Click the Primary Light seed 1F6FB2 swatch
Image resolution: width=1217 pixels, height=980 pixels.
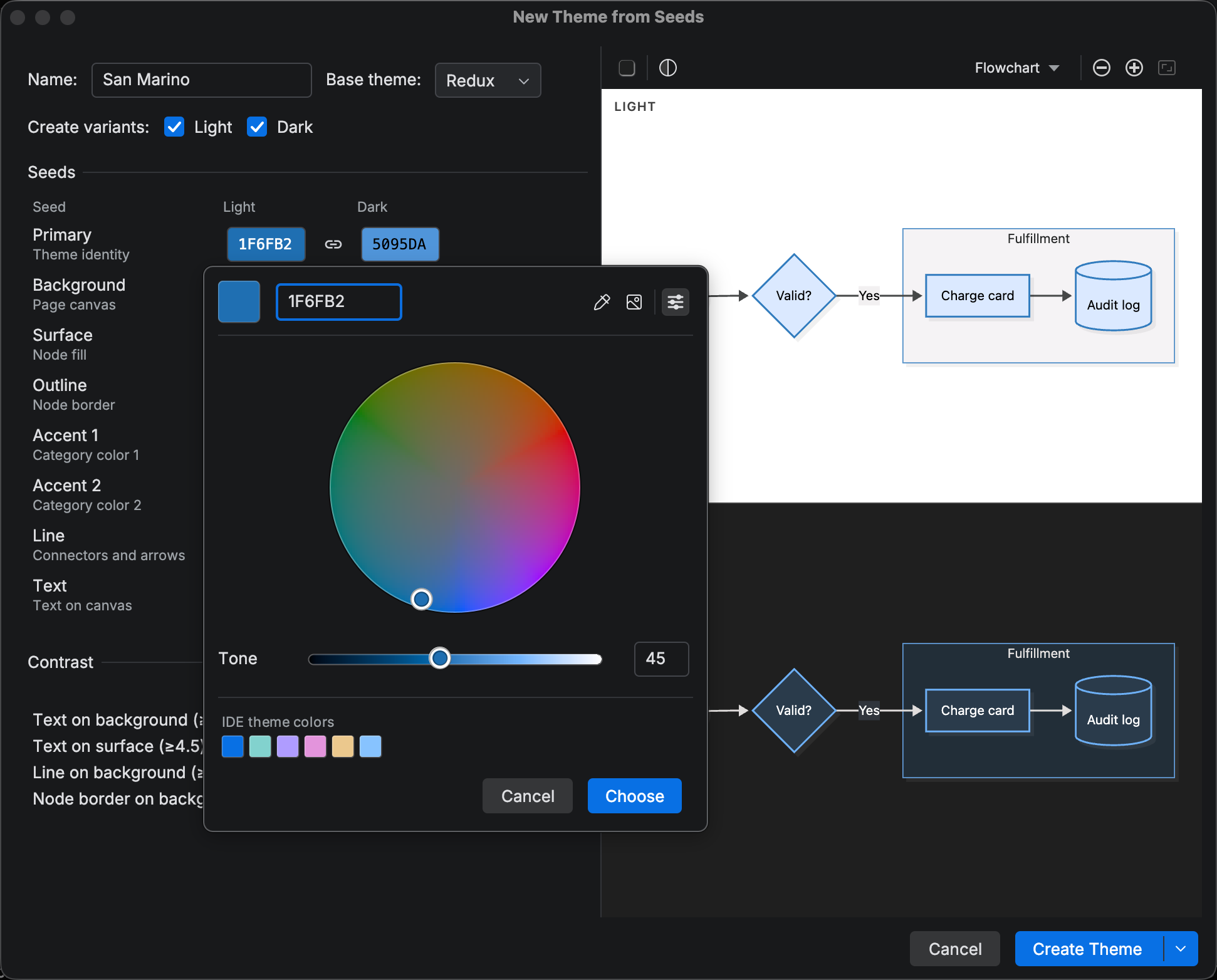pyautogui.click(x=266, y=244)
